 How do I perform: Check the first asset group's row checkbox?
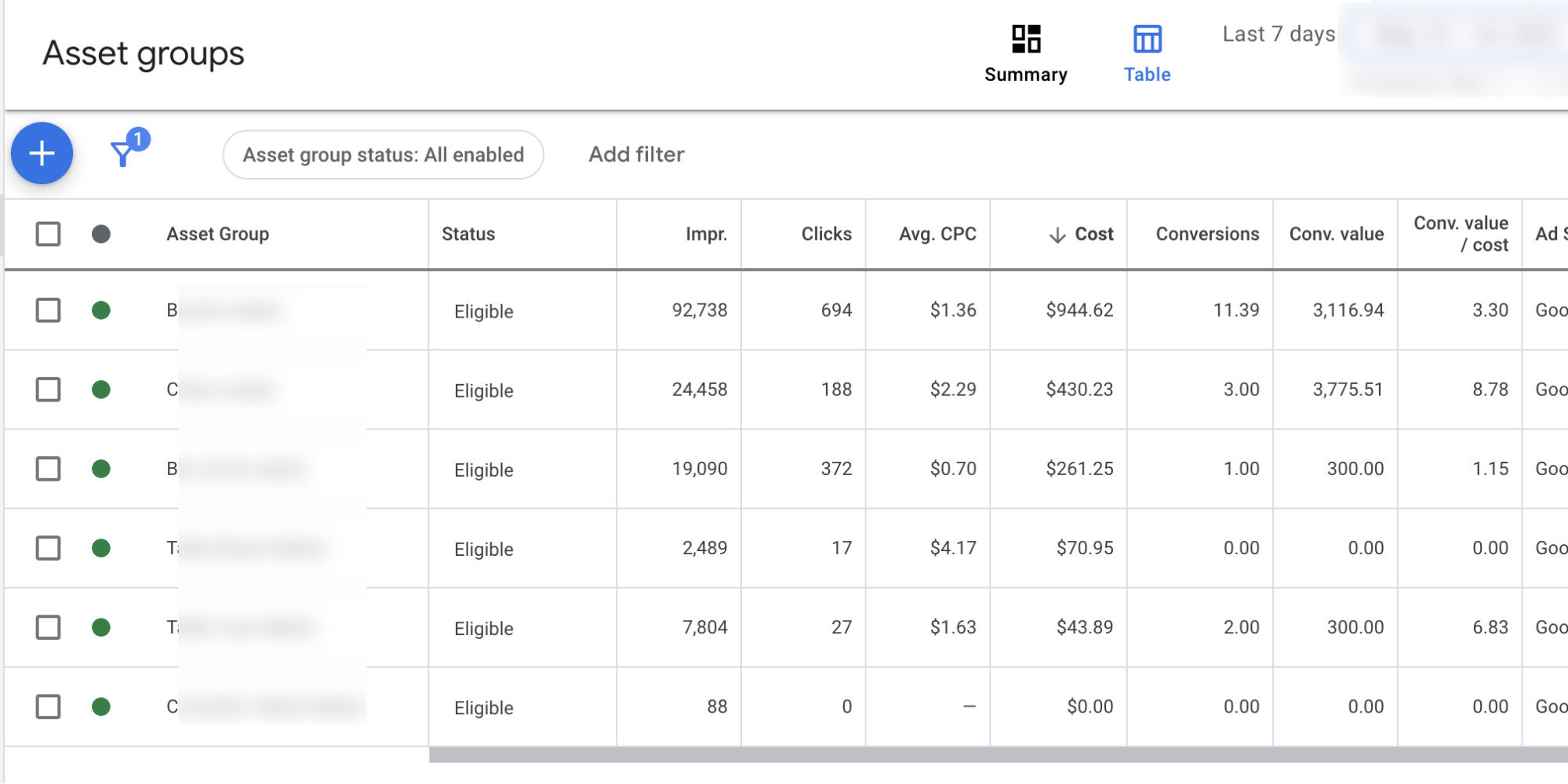48,310
